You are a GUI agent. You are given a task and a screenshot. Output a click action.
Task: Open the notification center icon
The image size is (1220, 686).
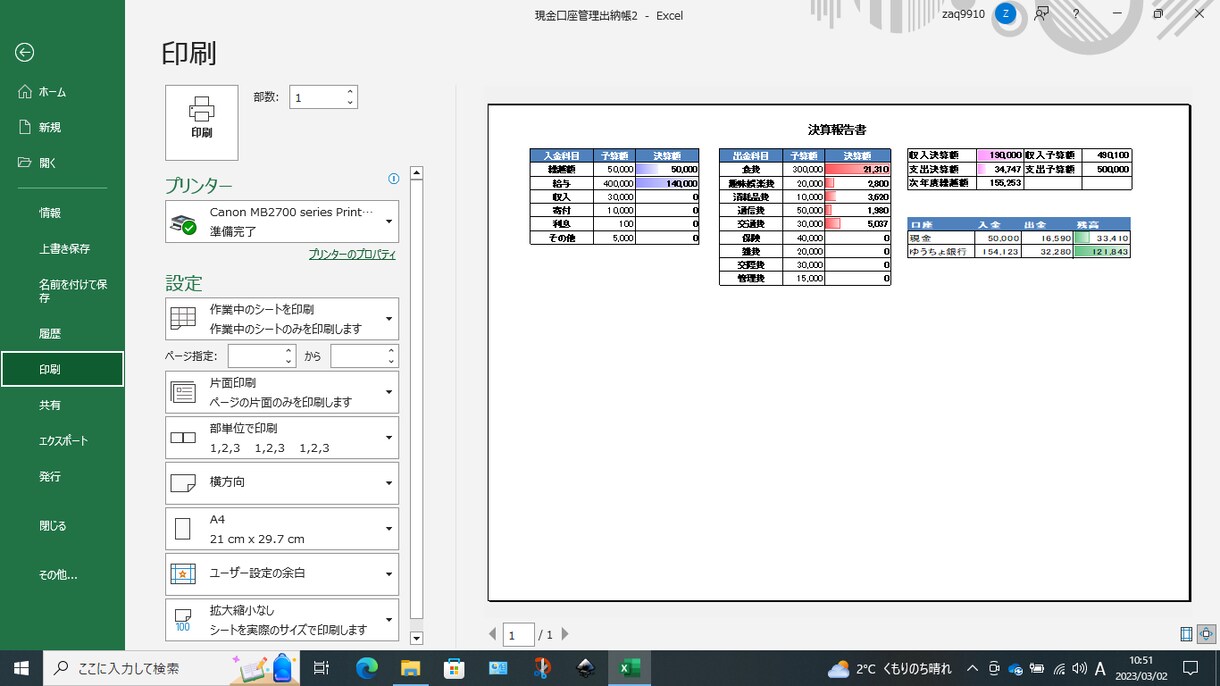pyautogui.click(x=1190, y=668)
